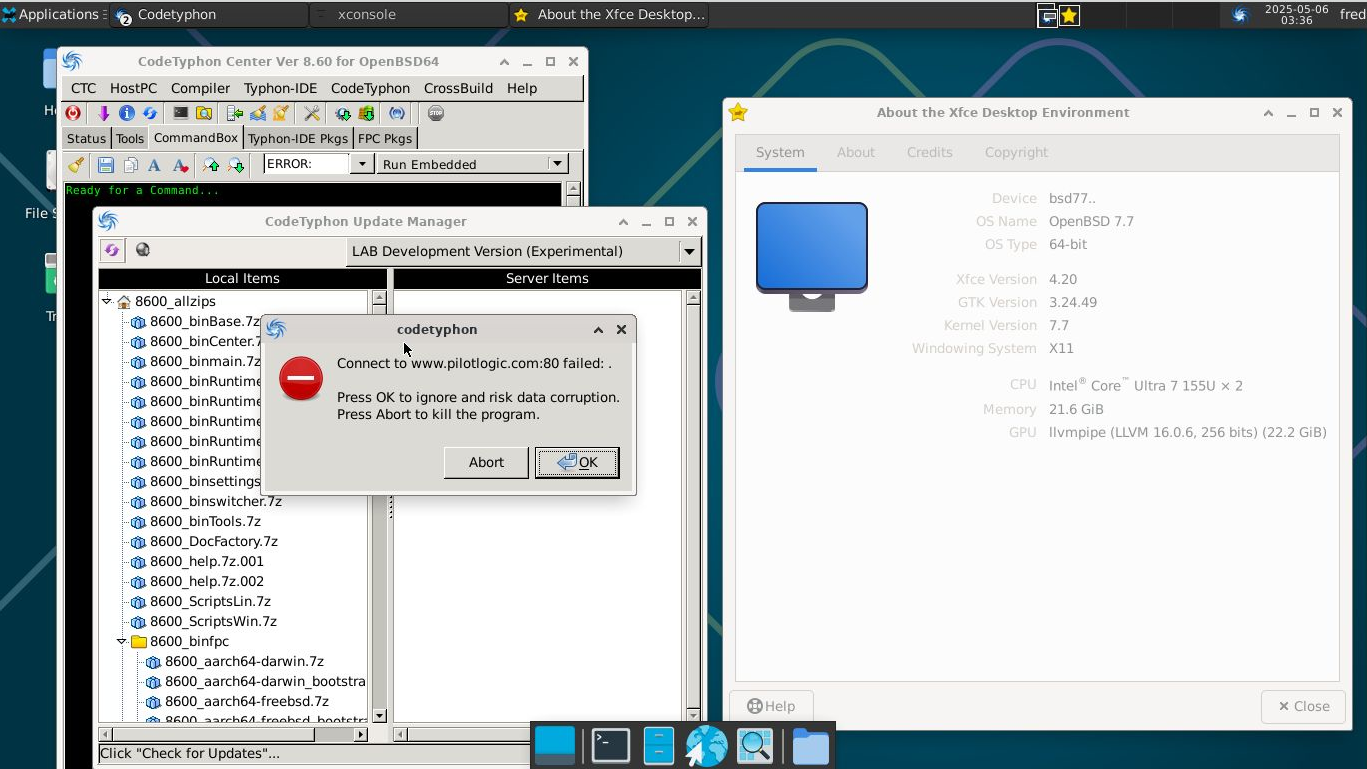Switch to the Copyright tab in Xfce window
The width and height of the screenshot is (1367, 769).
click(x=1016, y=152)
